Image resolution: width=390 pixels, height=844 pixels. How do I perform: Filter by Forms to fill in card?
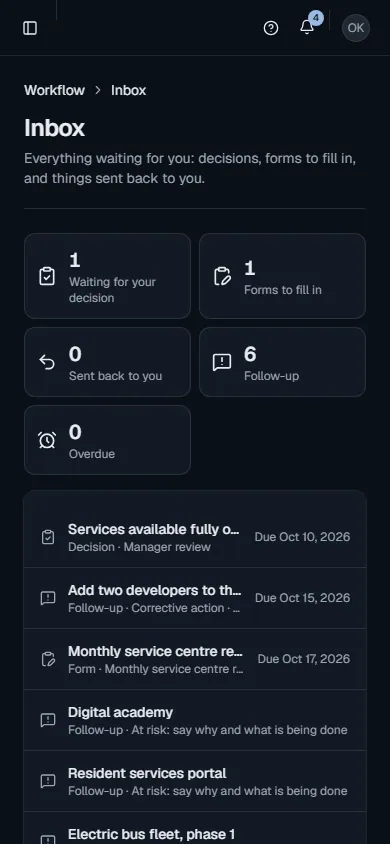tap(282, 276)
